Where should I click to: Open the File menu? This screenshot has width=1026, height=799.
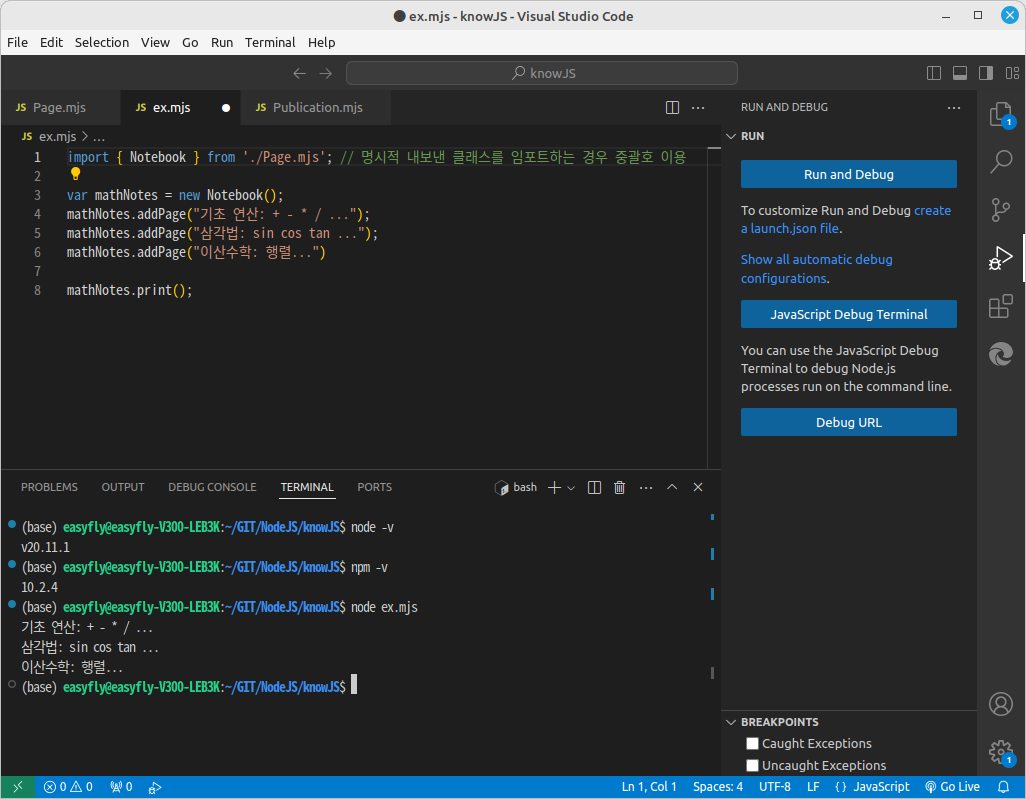tap(17, 43)
